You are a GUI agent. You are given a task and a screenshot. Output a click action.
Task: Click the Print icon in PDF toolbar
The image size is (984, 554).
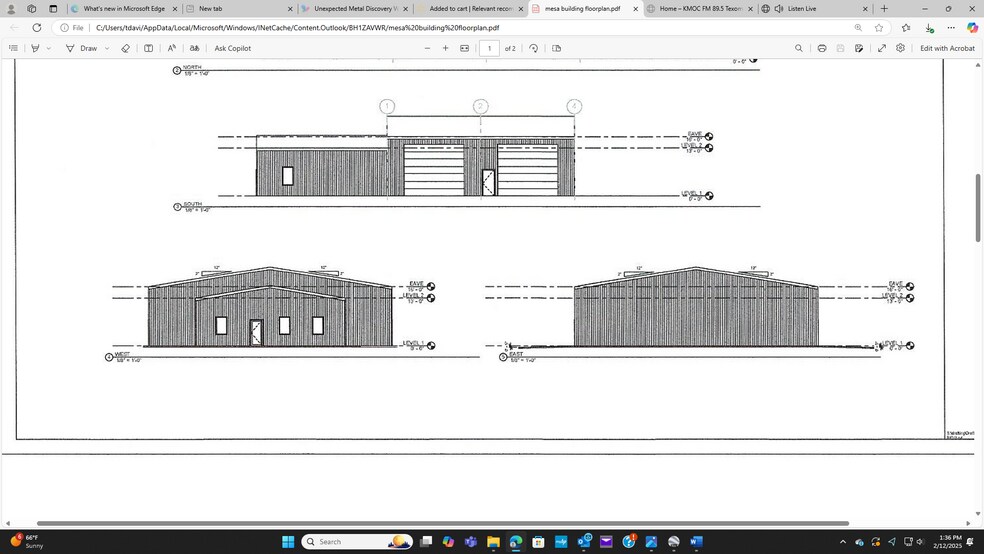[x=821, y=48]
